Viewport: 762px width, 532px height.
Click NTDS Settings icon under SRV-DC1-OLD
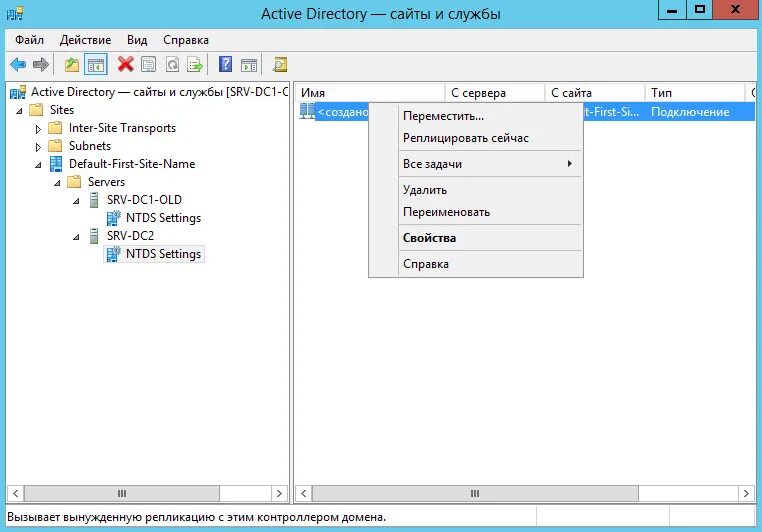113,218
